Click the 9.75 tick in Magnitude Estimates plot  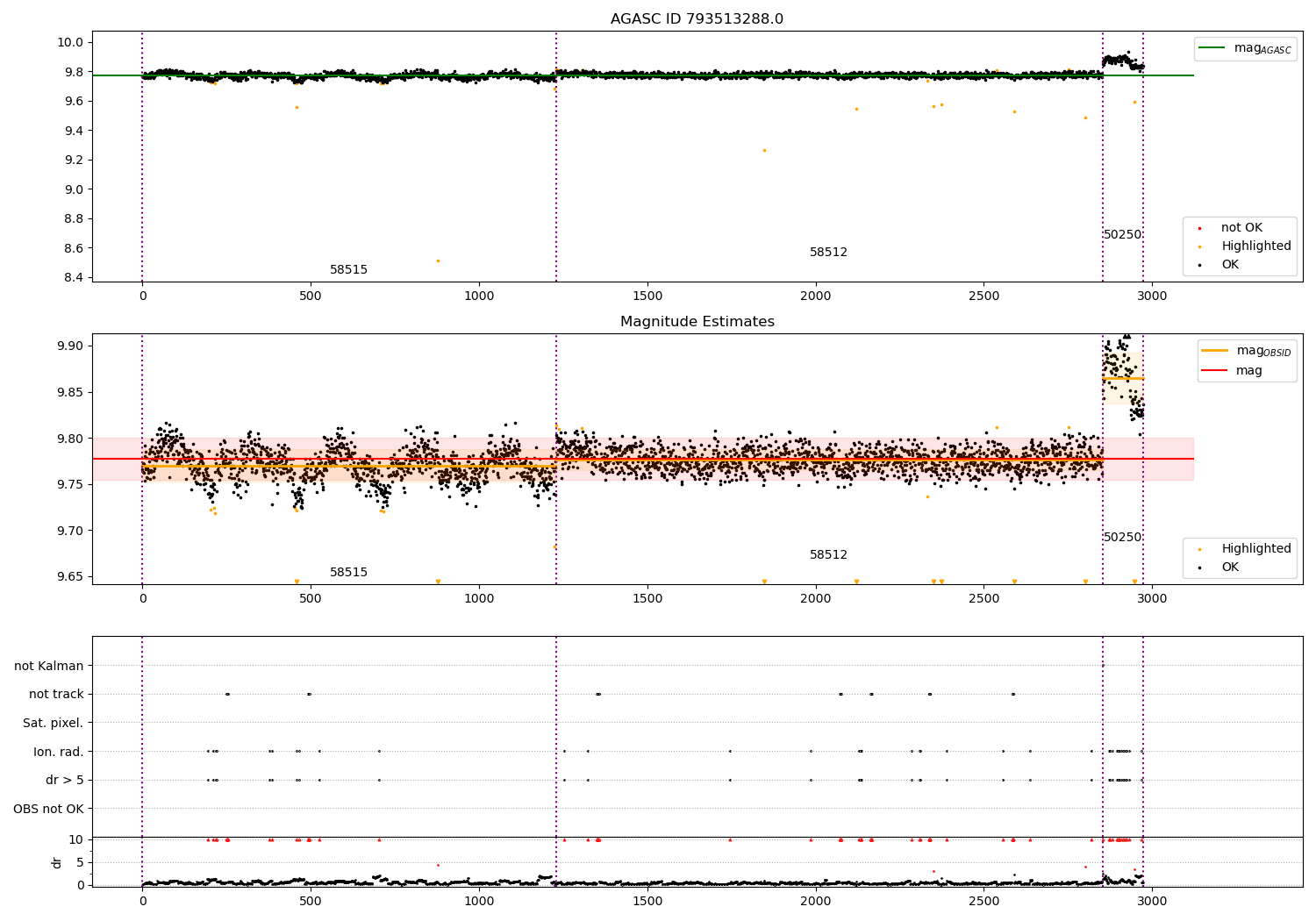pyautogui.click(x=70, y=484)
